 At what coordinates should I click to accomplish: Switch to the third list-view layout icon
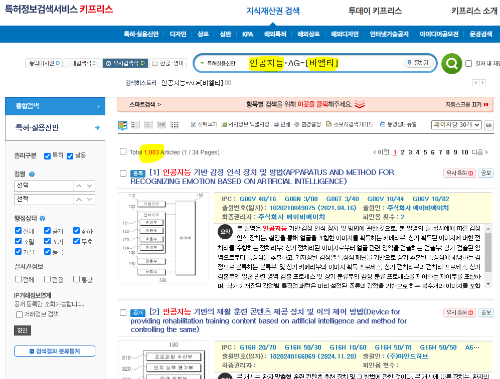click(148, 125)
